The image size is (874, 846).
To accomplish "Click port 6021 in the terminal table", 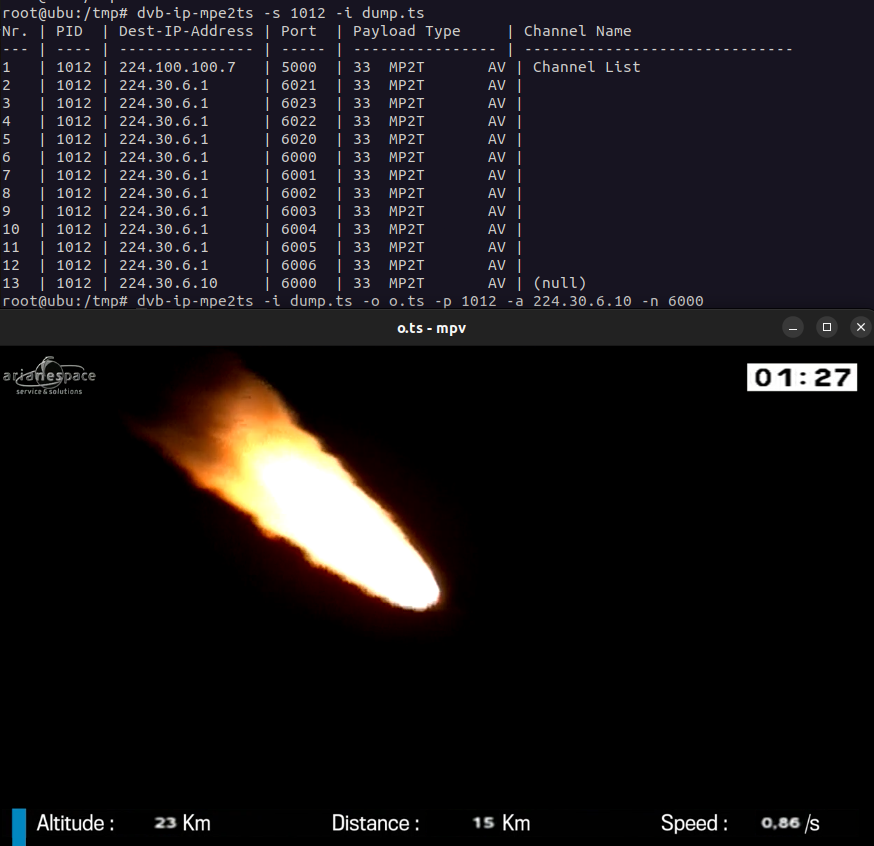I will pyautogui.click(x=299, y=85).
